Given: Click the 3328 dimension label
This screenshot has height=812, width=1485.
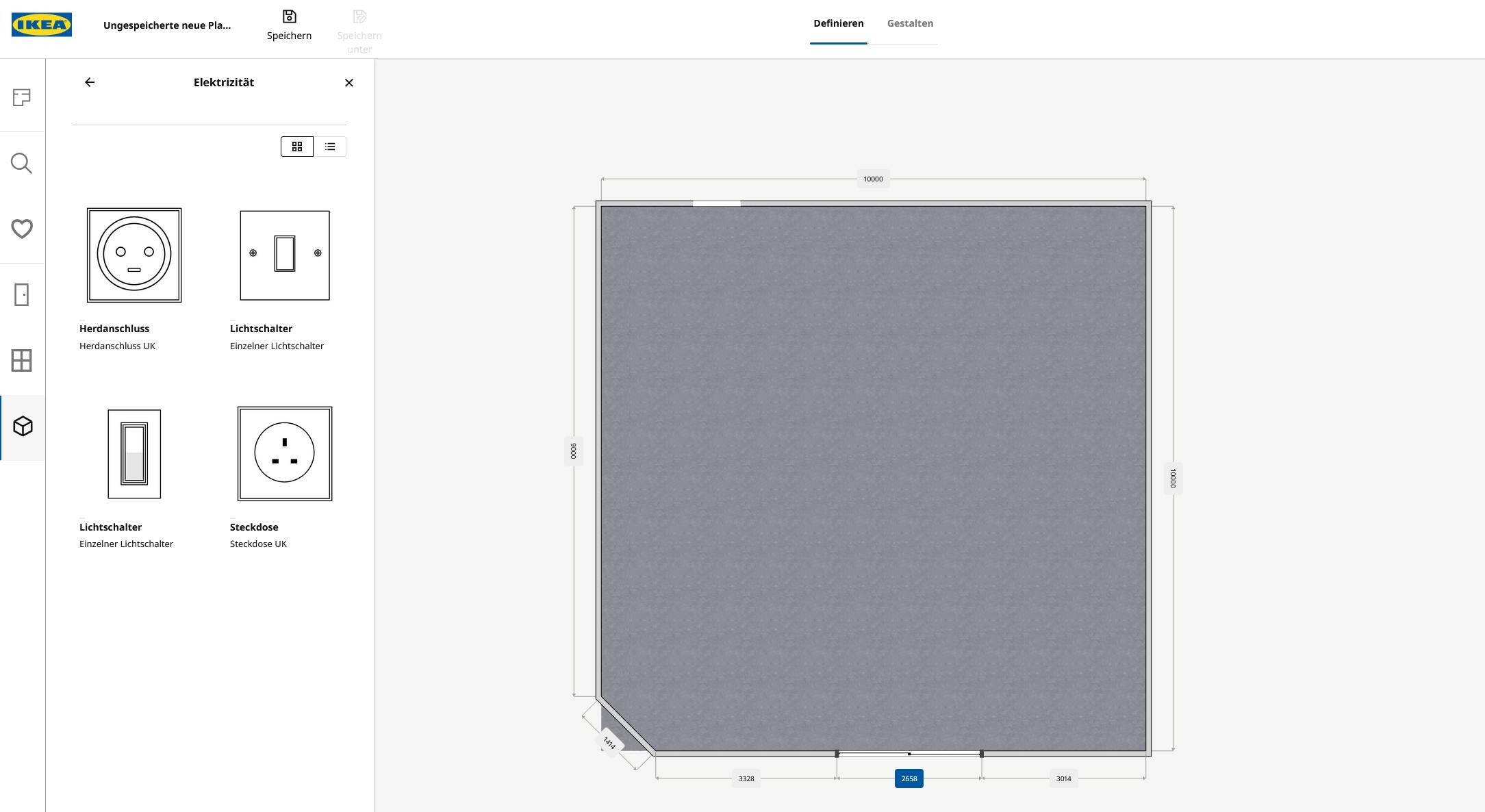Looking at the screenshot, I should (746, 778).
